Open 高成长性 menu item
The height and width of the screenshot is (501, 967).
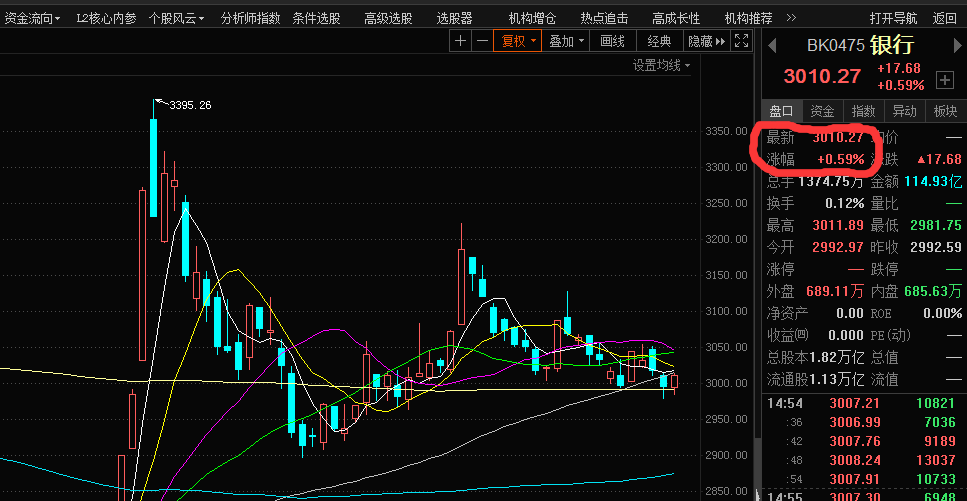click(677, 19)
